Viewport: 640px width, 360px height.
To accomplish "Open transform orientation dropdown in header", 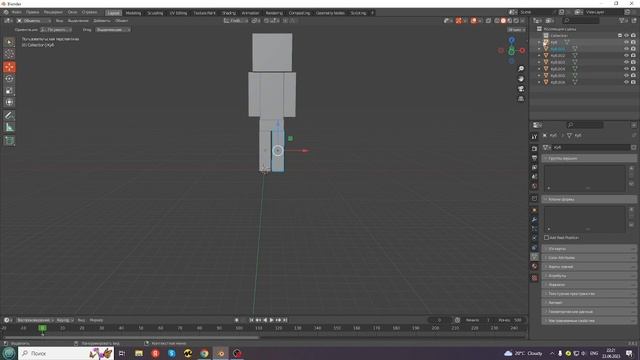I will click(236, 20).
